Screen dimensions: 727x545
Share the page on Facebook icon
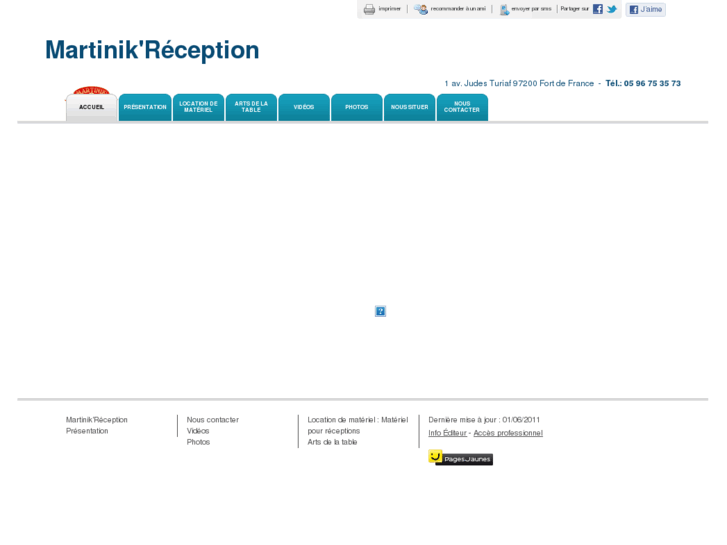(x=598, y=9)
